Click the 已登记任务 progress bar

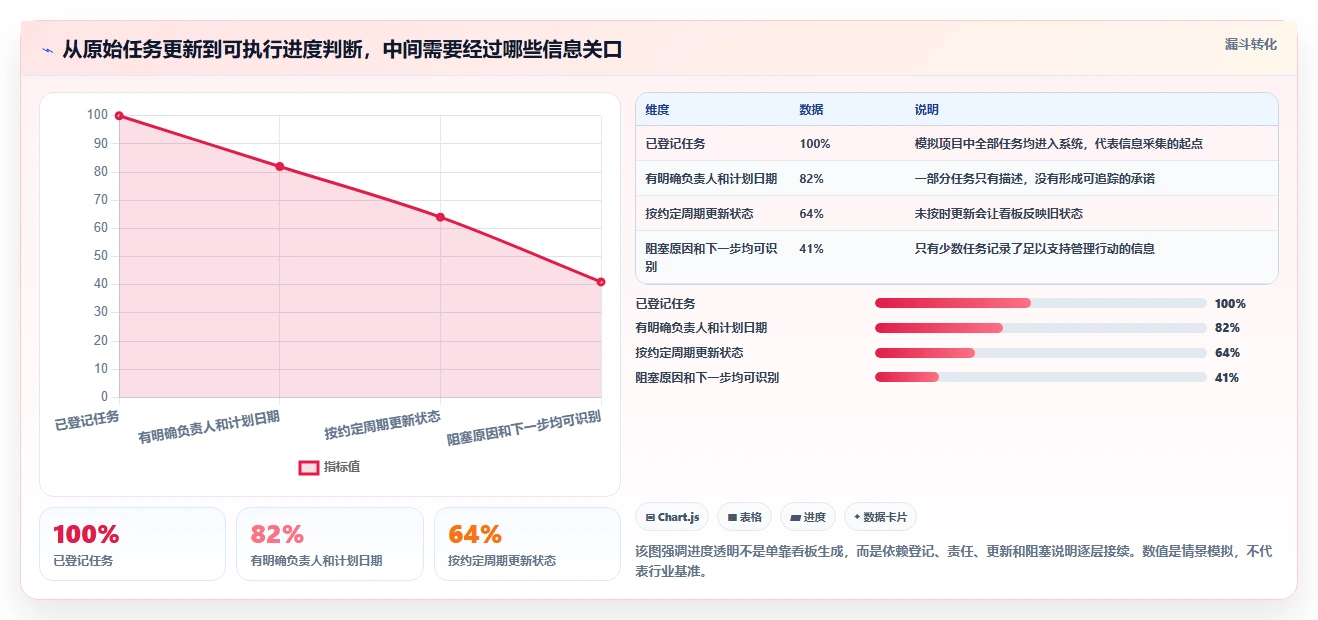pyautogui.click(x=1040, y=303)
